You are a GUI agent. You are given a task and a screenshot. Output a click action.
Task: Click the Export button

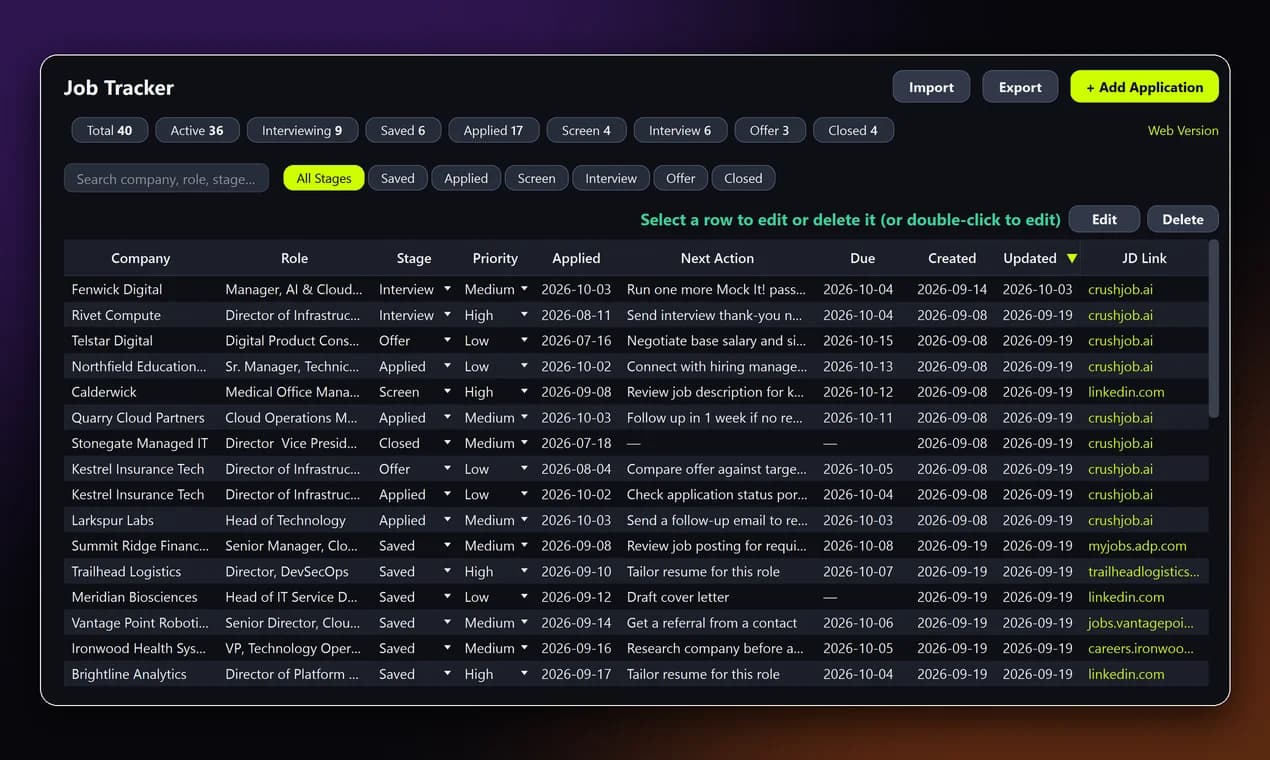[x=1020, y=87]
